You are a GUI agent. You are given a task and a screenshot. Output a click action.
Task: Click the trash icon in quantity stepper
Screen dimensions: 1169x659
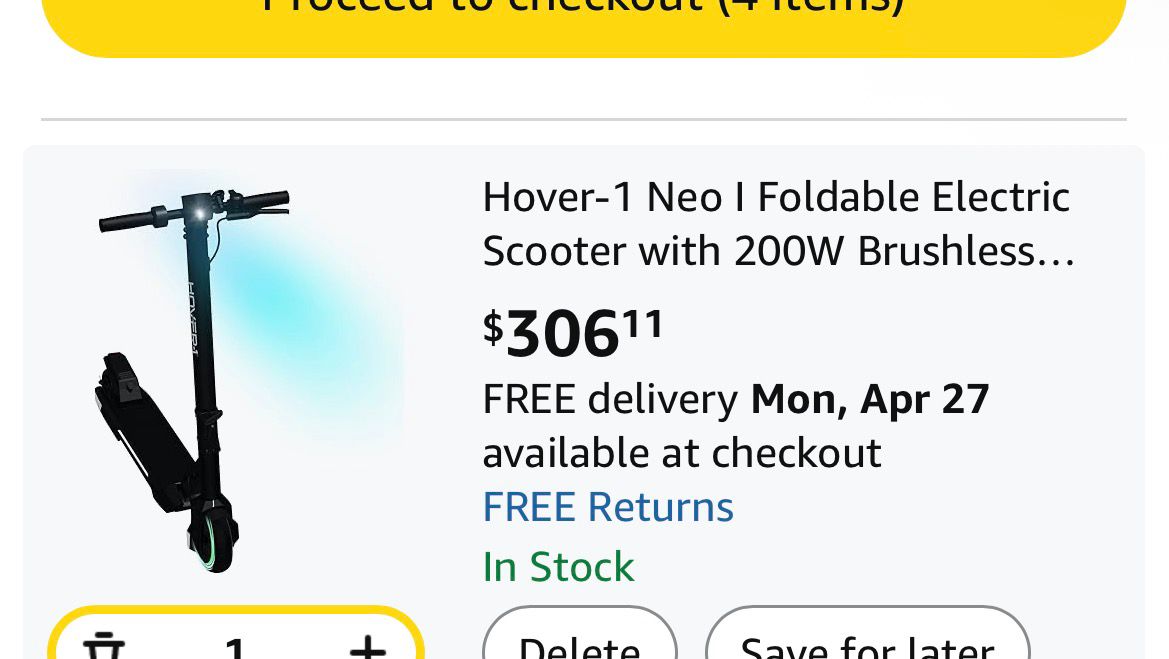tap(103, 647)
